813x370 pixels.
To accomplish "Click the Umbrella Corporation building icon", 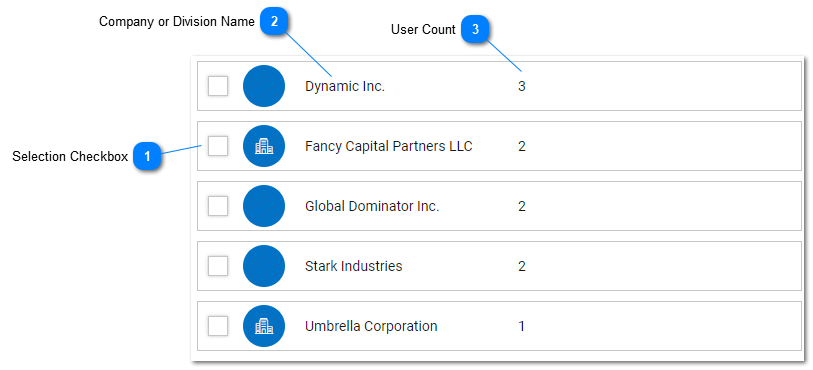I will click(x=264, y=326).
